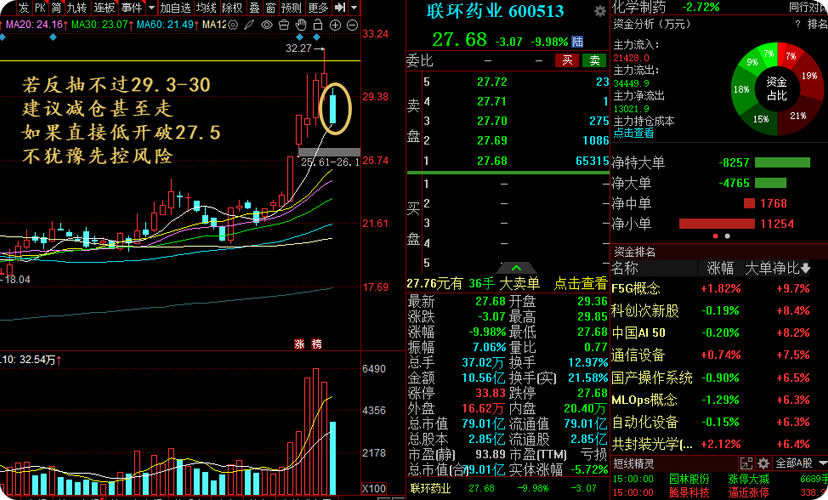Zoom out with the minus circle icon
Viewport: 828px width, 500px height.
(x=352, y=25)
